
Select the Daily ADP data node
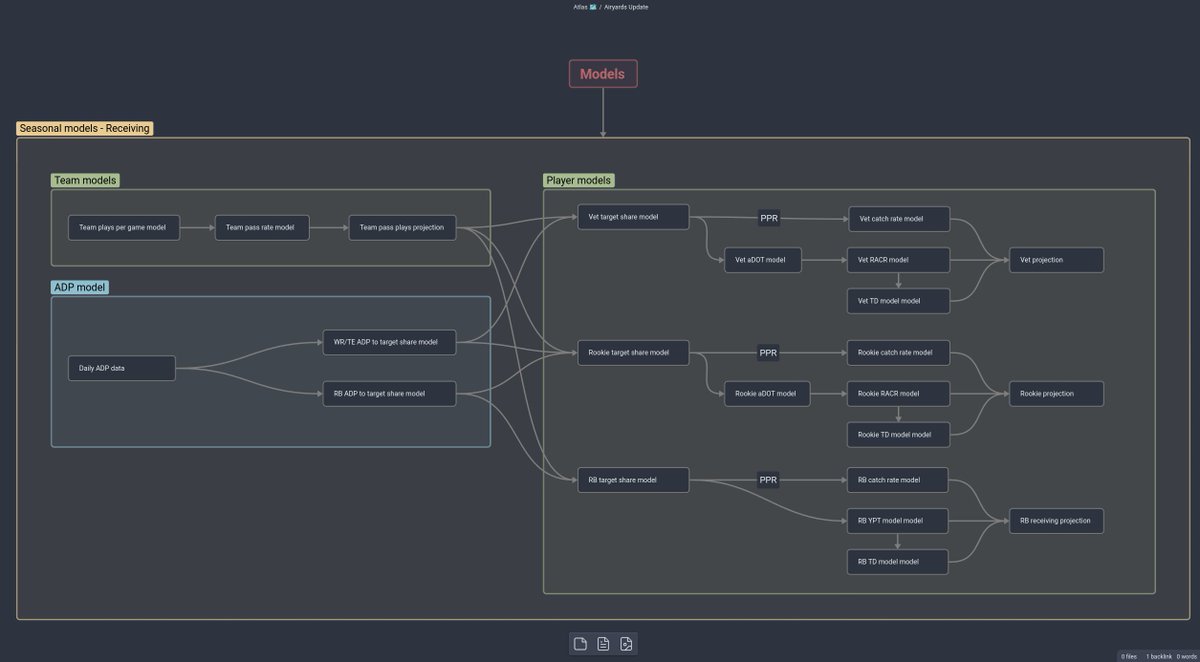(120, 368)
